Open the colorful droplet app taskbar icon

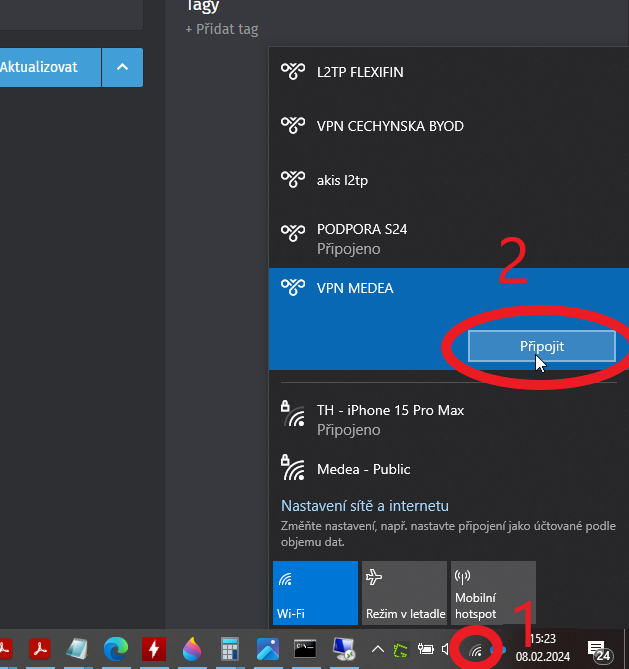pyautogui.click(x=192, y=649)
